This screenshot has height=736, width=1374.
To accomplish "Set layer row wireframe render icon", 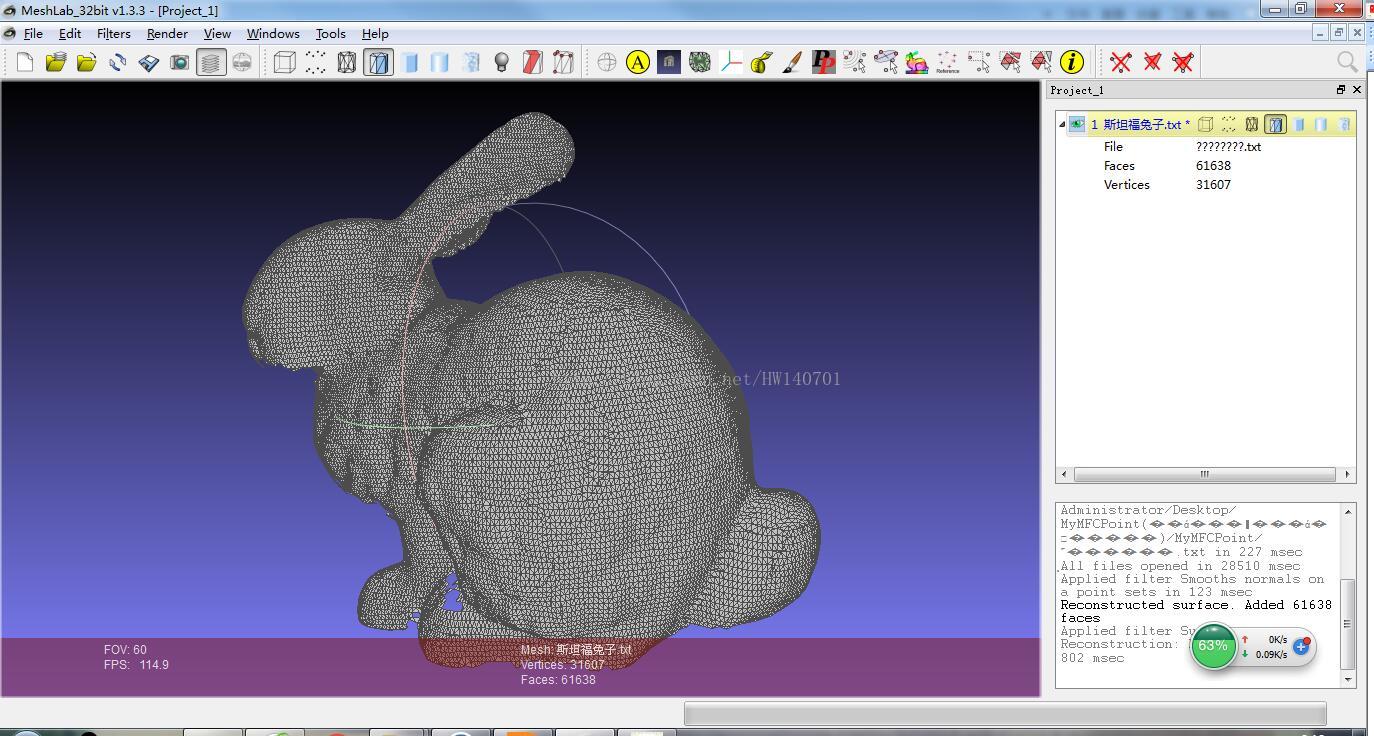I will (1251, 124).
